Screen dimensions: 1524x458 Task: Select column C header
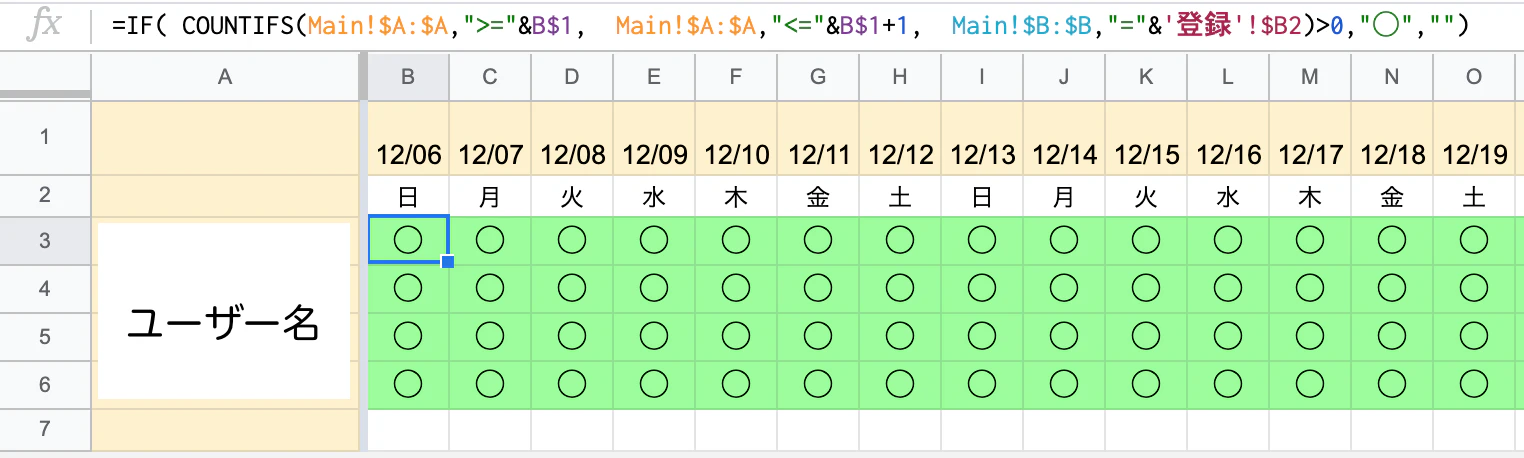pos(490,76)
